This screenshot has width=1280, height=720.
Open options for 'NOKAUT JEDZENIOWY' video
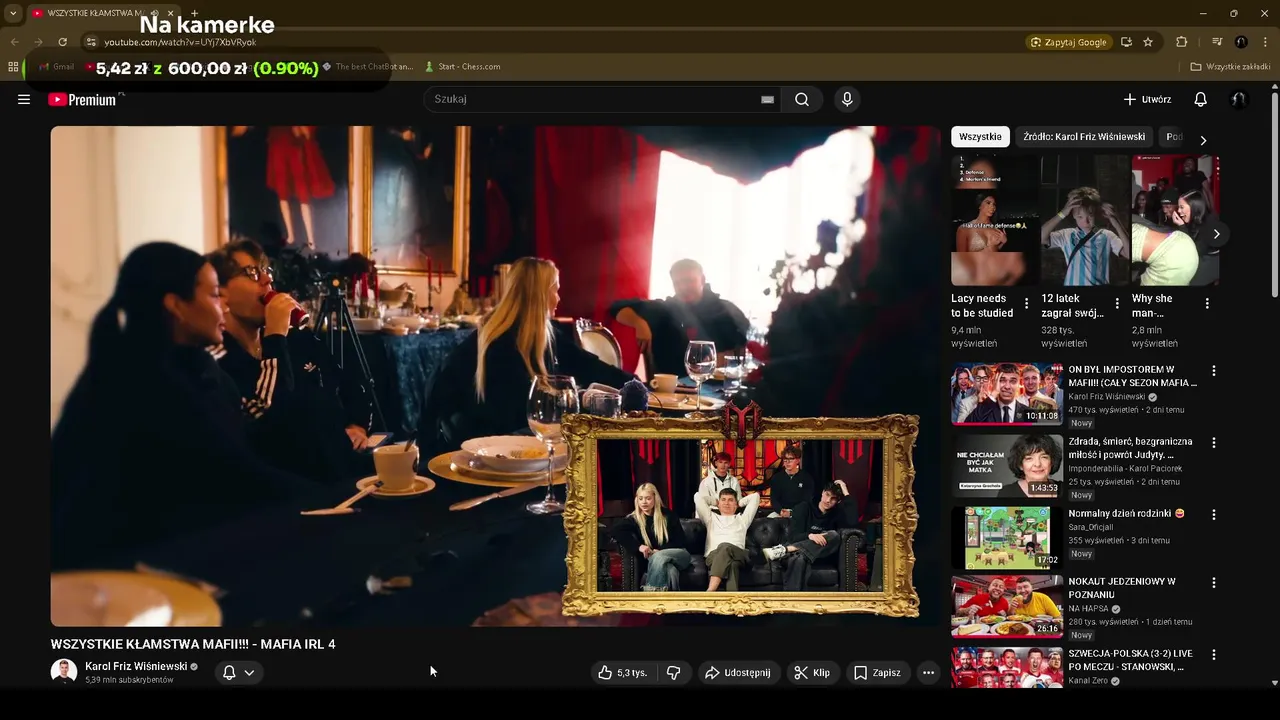1214,583
